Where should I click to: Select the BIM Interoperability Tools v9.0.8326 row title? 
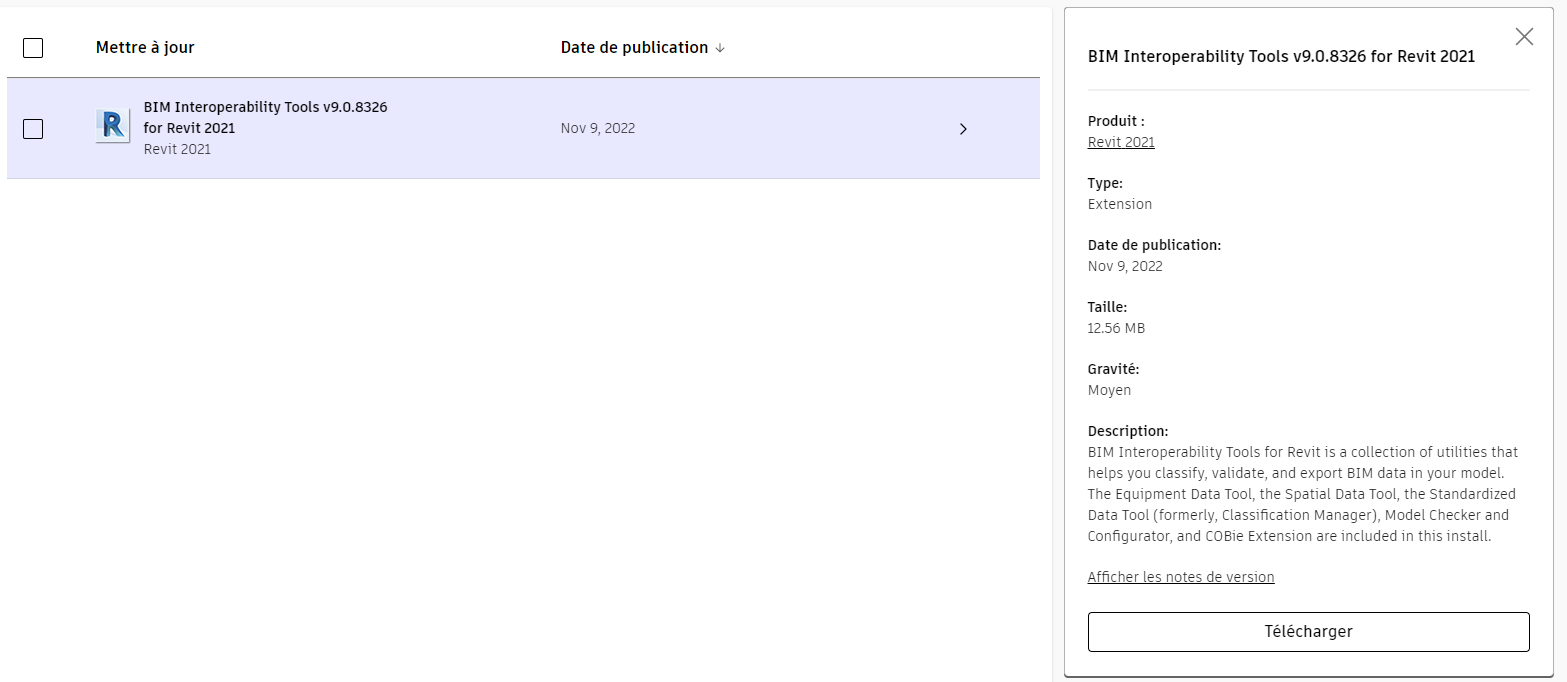tap(265, 117)
